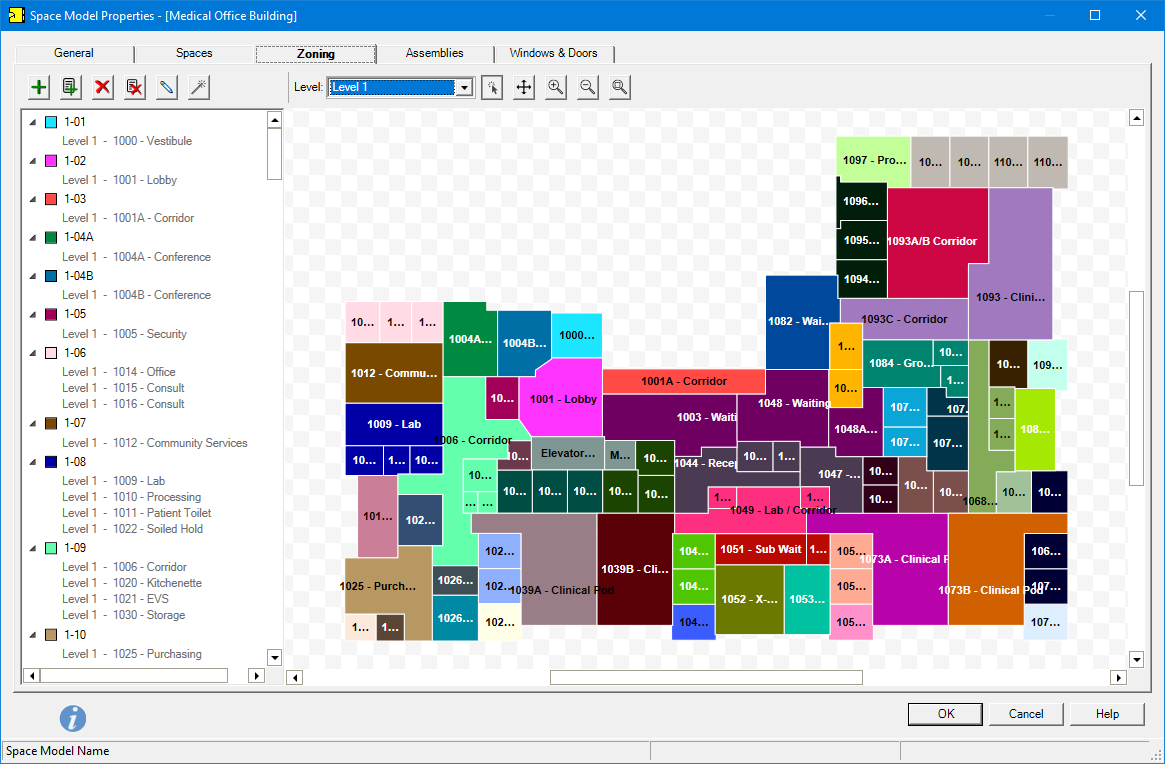This screenshot has width=1165, height=764.
Task: Select the pointer selection tool
Action: pyautogui.click(x=492, y=87)
